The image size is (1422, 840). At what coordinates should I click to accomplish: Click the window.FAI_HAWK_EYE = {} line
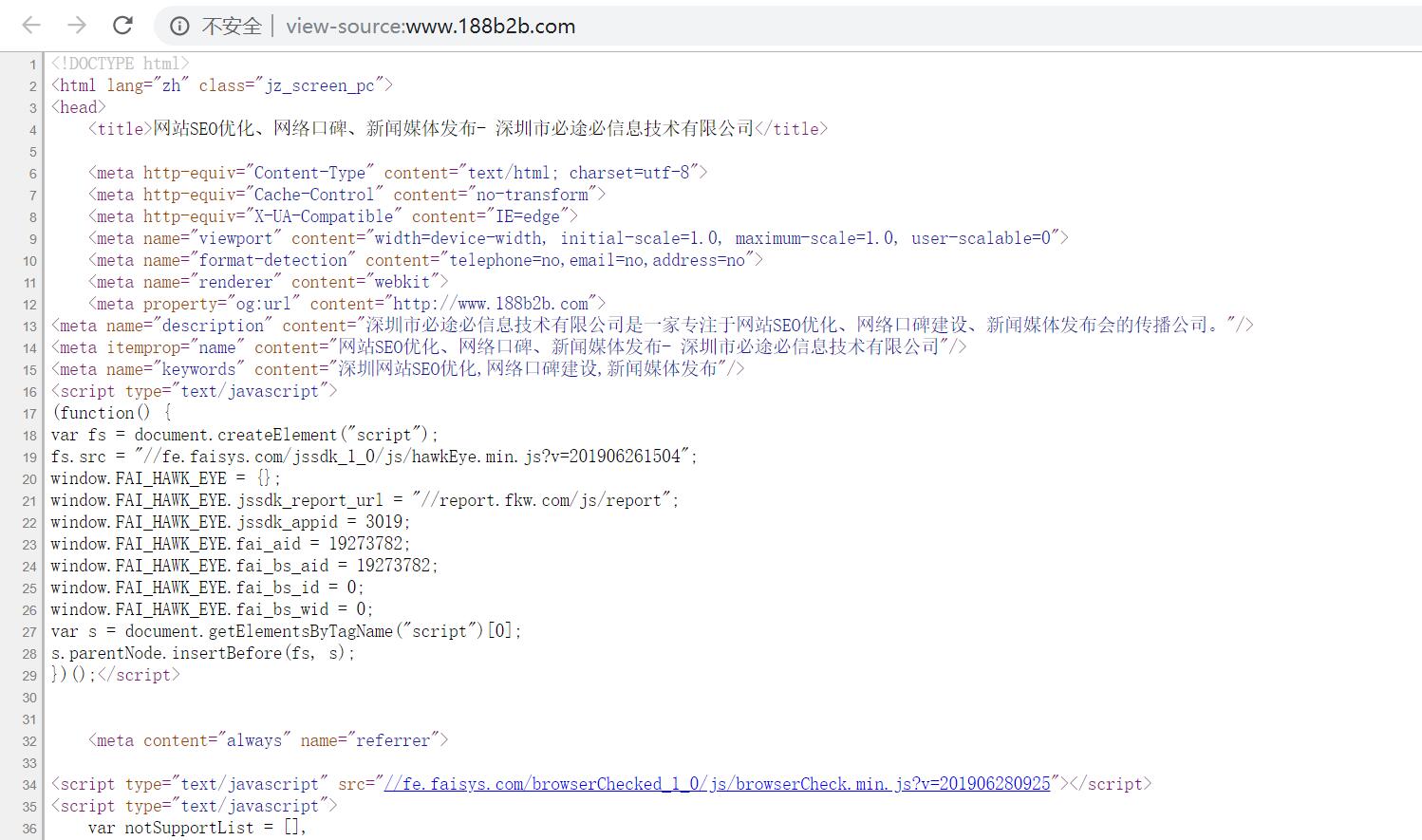click(166, 478)
